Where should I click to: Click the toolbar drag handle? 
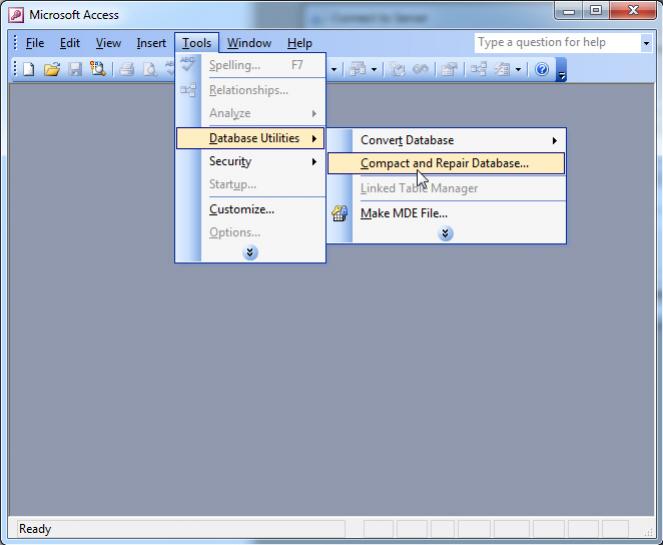click(15, 69)
